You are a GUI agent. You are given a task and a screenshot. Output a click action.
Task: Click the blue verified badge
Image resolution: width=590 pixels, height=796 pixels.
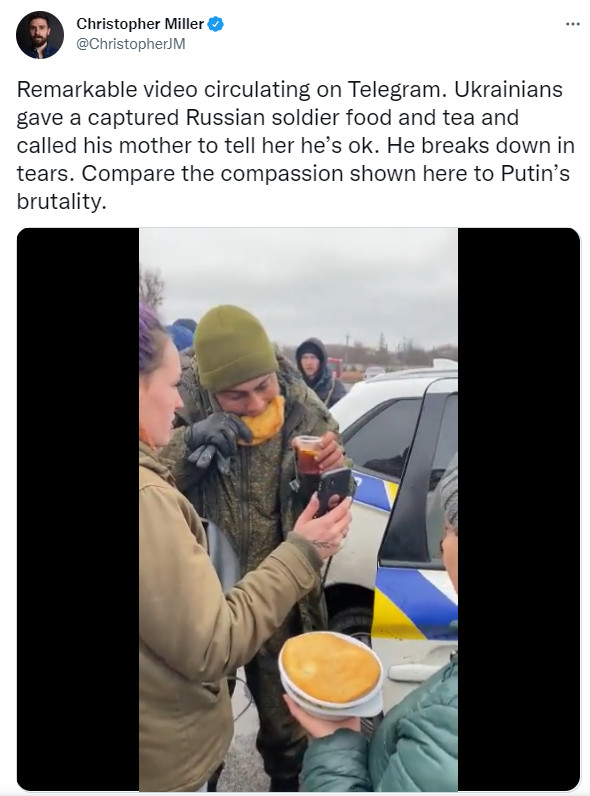(216, 24)
